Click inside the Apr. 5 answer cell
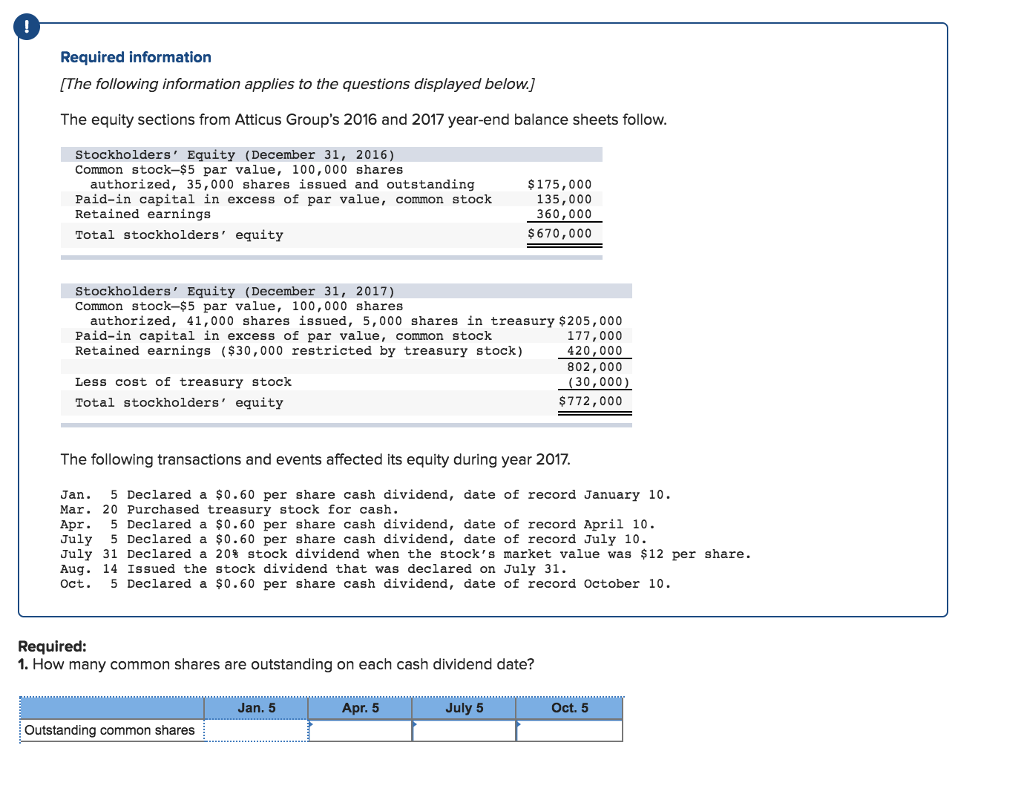The width and height of the screenshot is (1024, 797). coord(361,730)
